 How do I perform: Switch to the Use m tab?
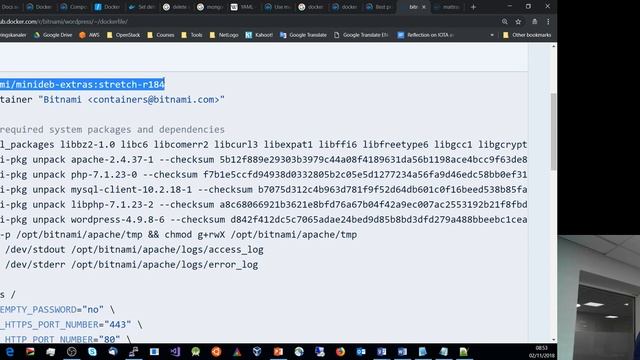coord(277,7)
